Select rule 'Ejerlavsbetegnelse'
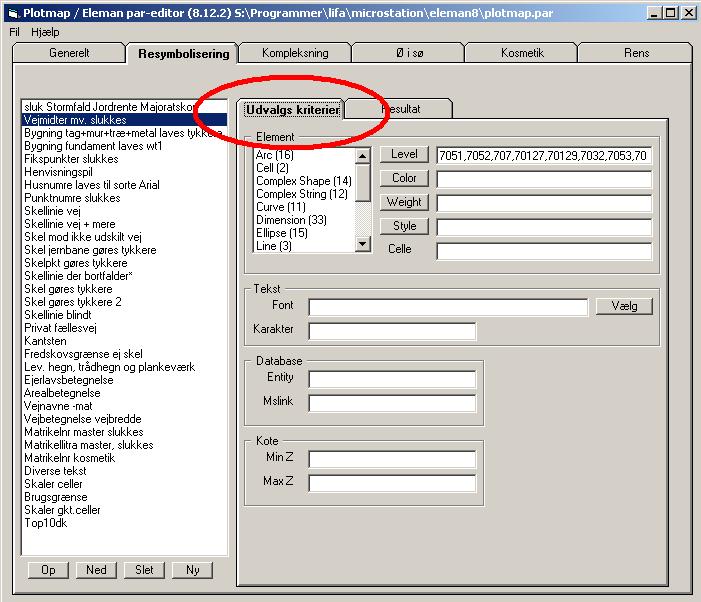This screenshot has height=602, width=701. point(124,380)
